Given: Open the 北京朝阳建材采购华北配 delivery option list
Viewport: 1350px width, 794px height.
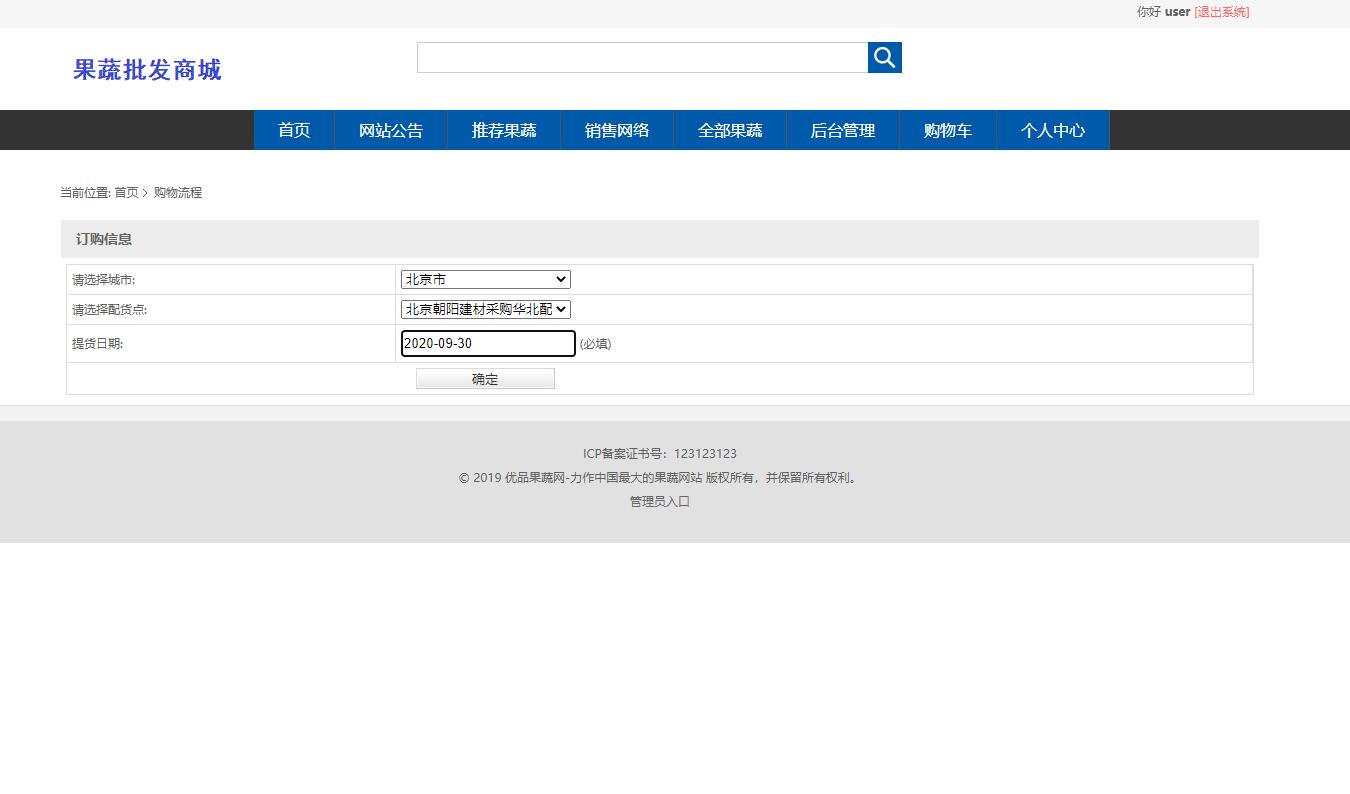Looking at the screenshot, I should [x=485, y=309].
